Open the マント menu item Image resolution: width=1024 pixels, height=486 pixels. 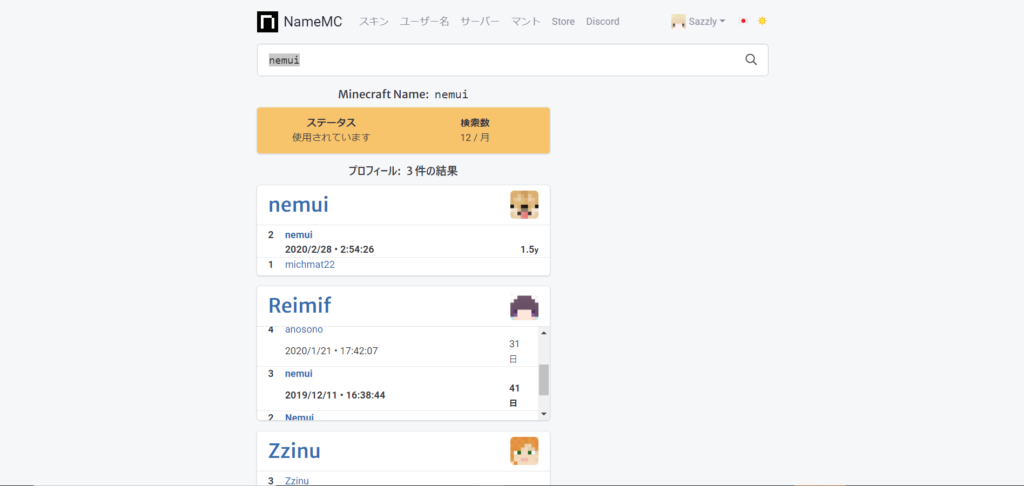tap(526, 22)
